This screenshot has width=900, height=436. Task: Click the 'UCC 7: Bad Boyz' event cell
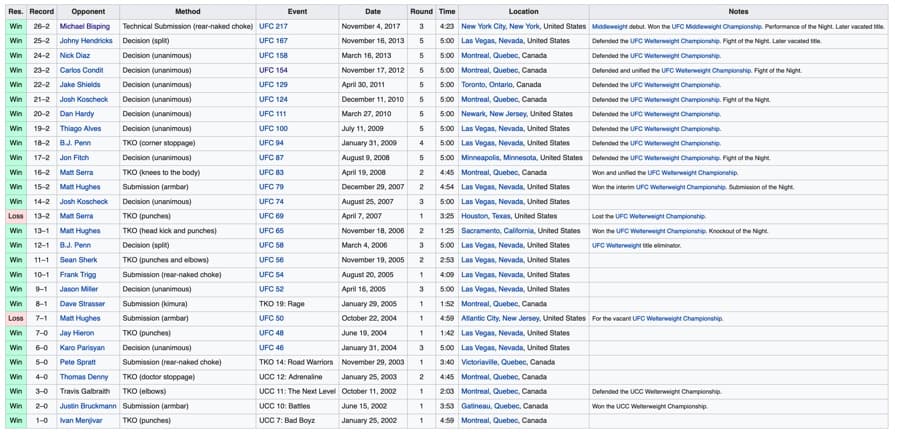tap(297, 421)
